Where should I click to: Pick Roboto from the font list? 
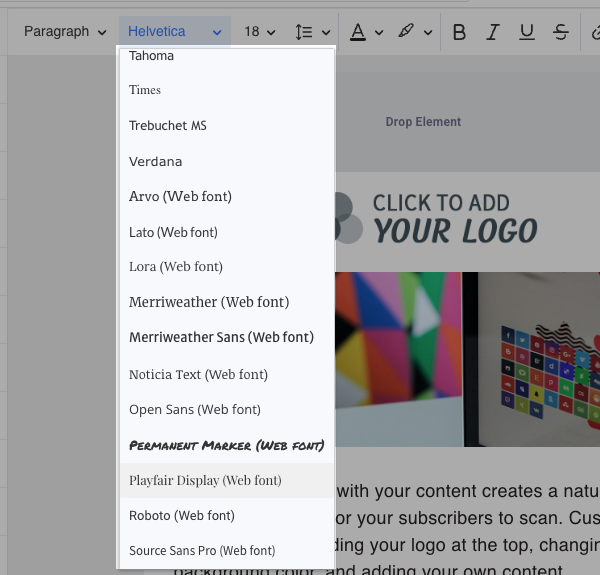[182, 516]
